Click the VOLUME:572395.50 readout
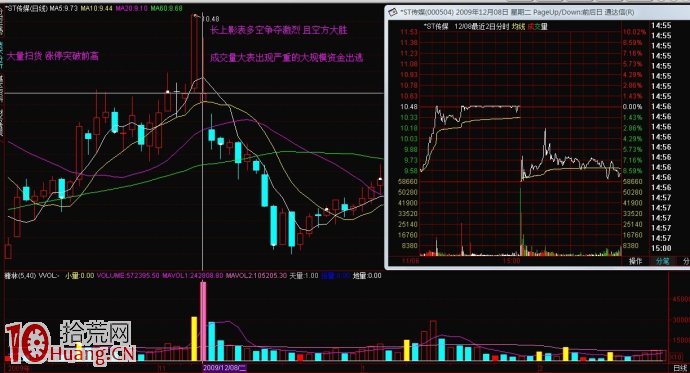This screenshot has height=373, width=690. [128, 276]
